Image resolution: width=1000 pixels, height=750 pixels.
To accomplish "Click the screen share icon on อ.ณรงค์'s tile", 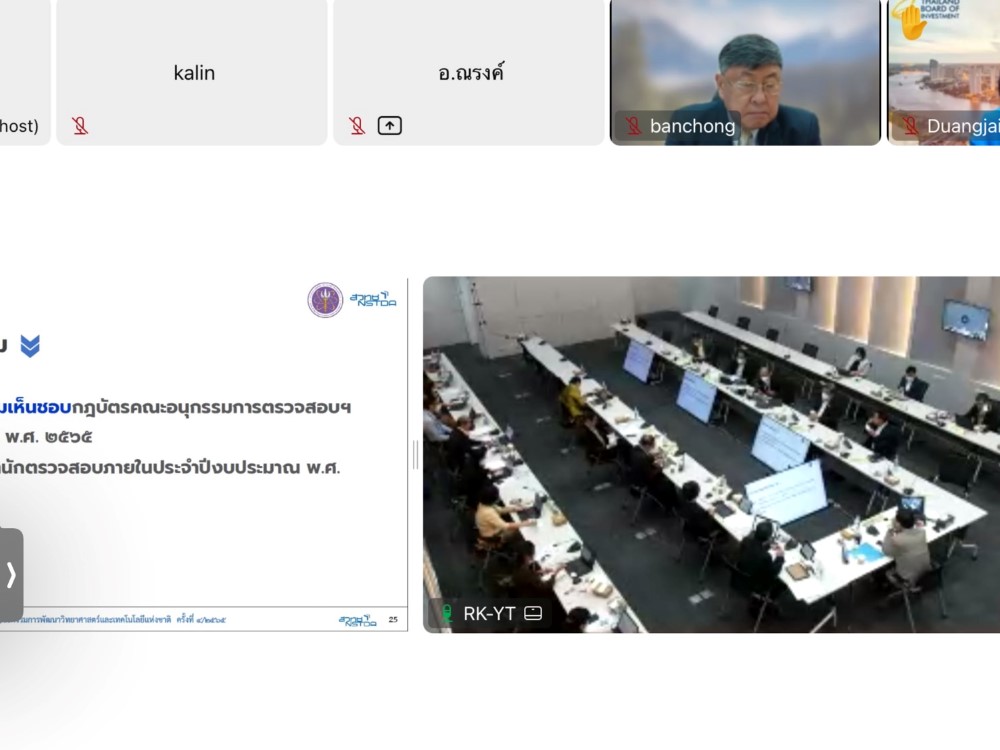I will (x=390, y=126).
